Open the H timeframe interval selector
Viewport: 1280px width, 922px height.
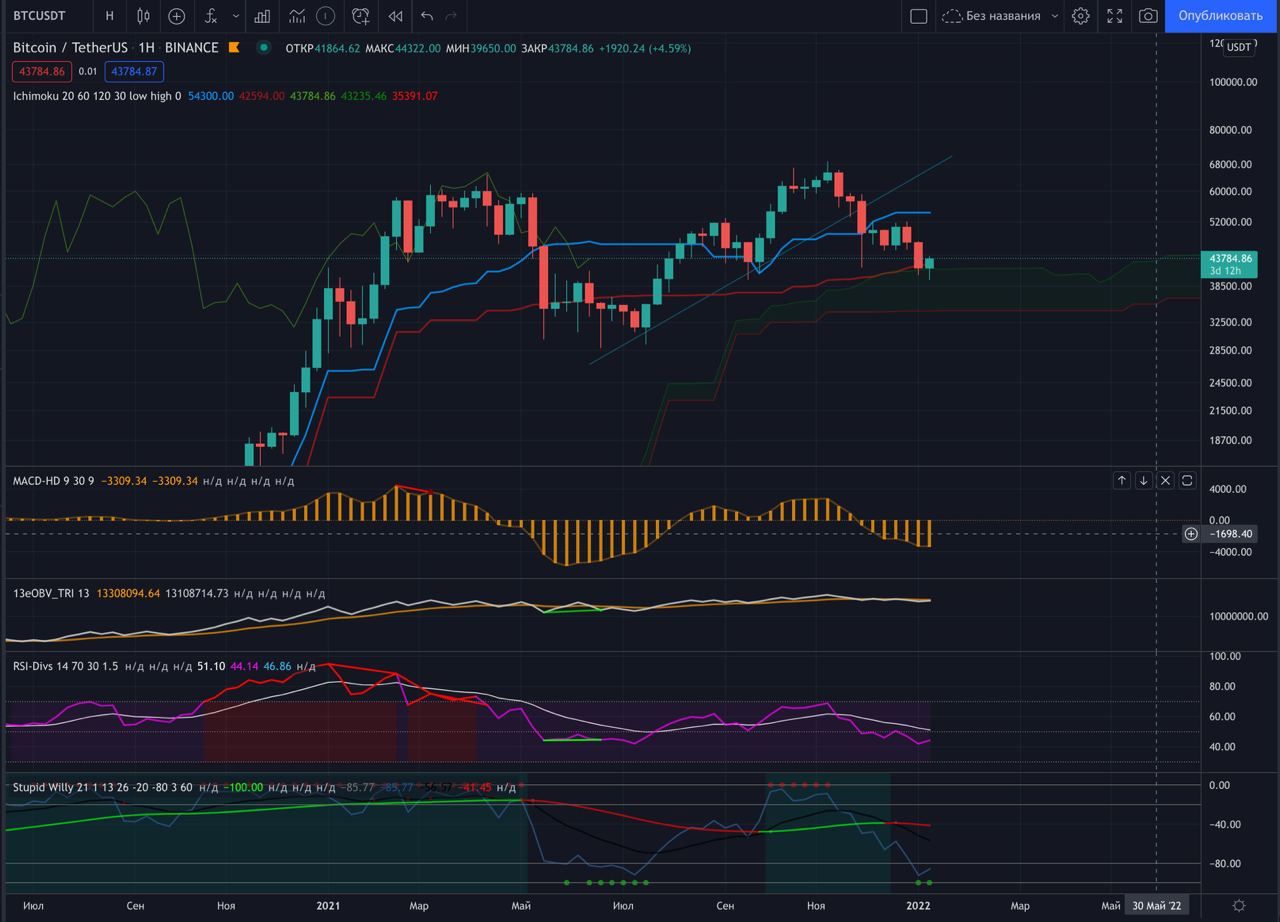pyautogui.click(x=109, y=16)
